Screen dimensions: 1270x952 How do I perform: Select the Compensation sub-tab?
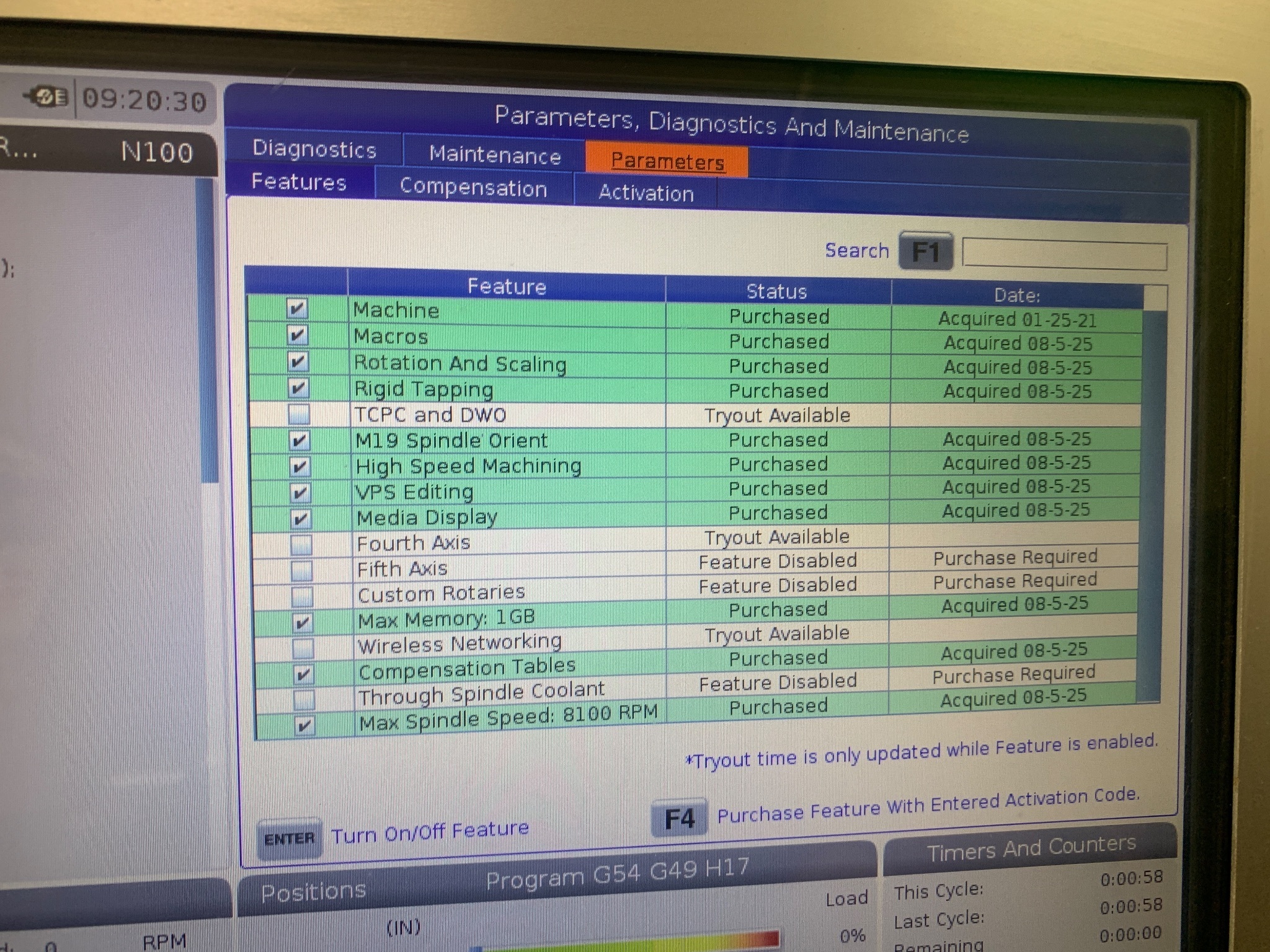[x=473, y=188]
